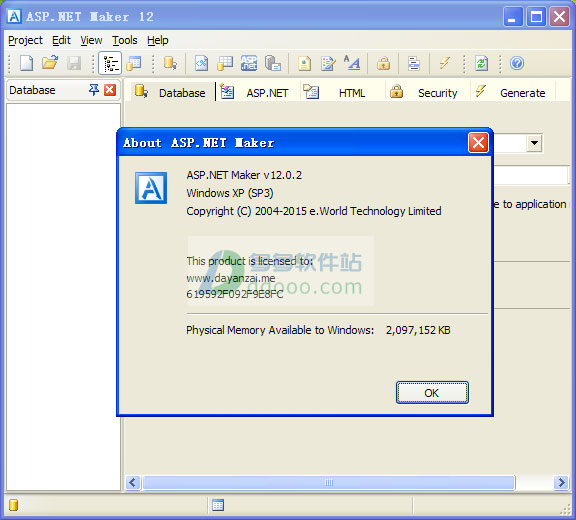This screenshot has width=576, height=520.
Task: Click the menu editor toolbar icon
Action: [414, 63]
